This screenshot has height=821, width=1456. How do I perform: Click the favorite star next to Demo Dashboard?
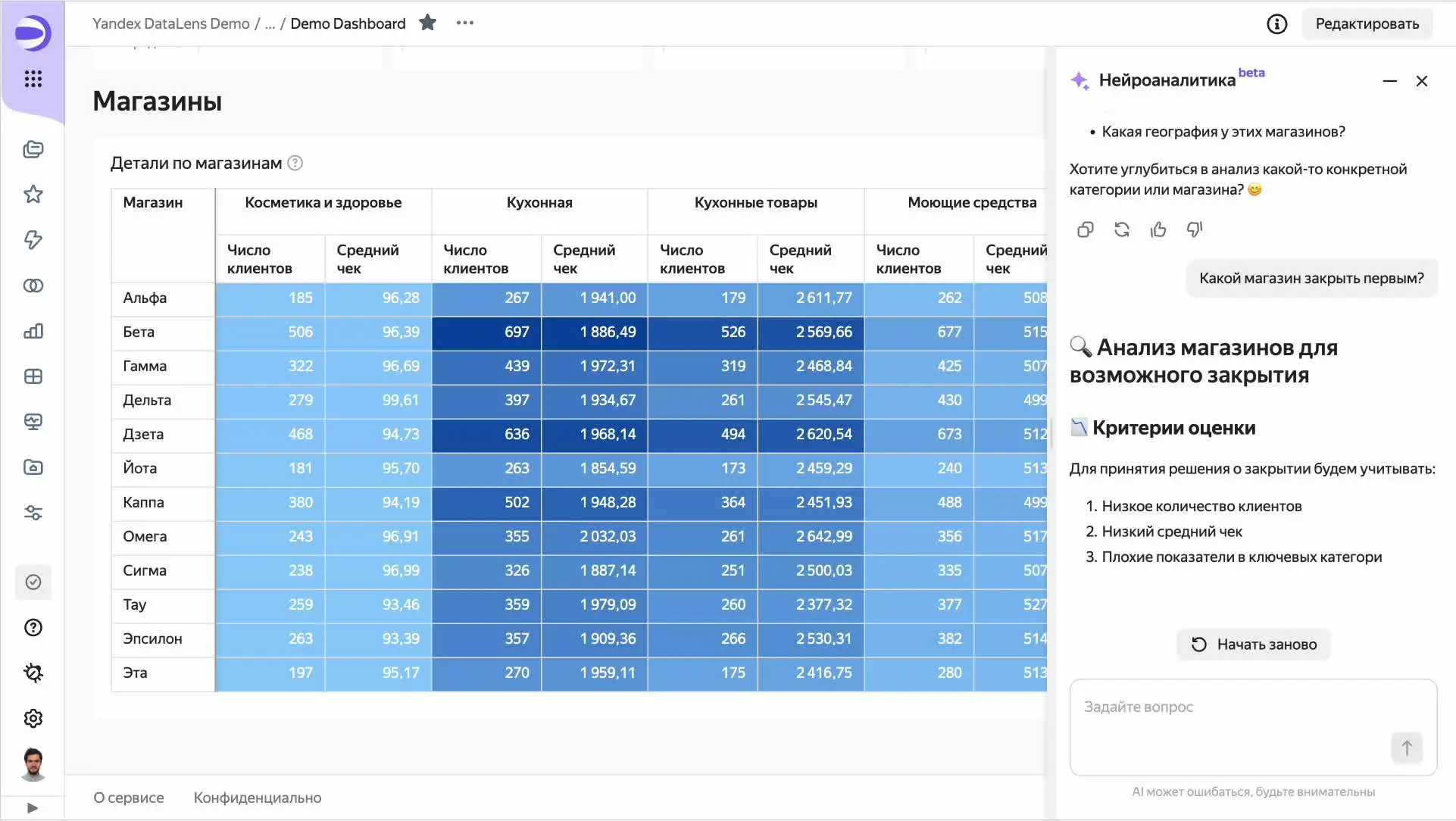pos(428,23)
